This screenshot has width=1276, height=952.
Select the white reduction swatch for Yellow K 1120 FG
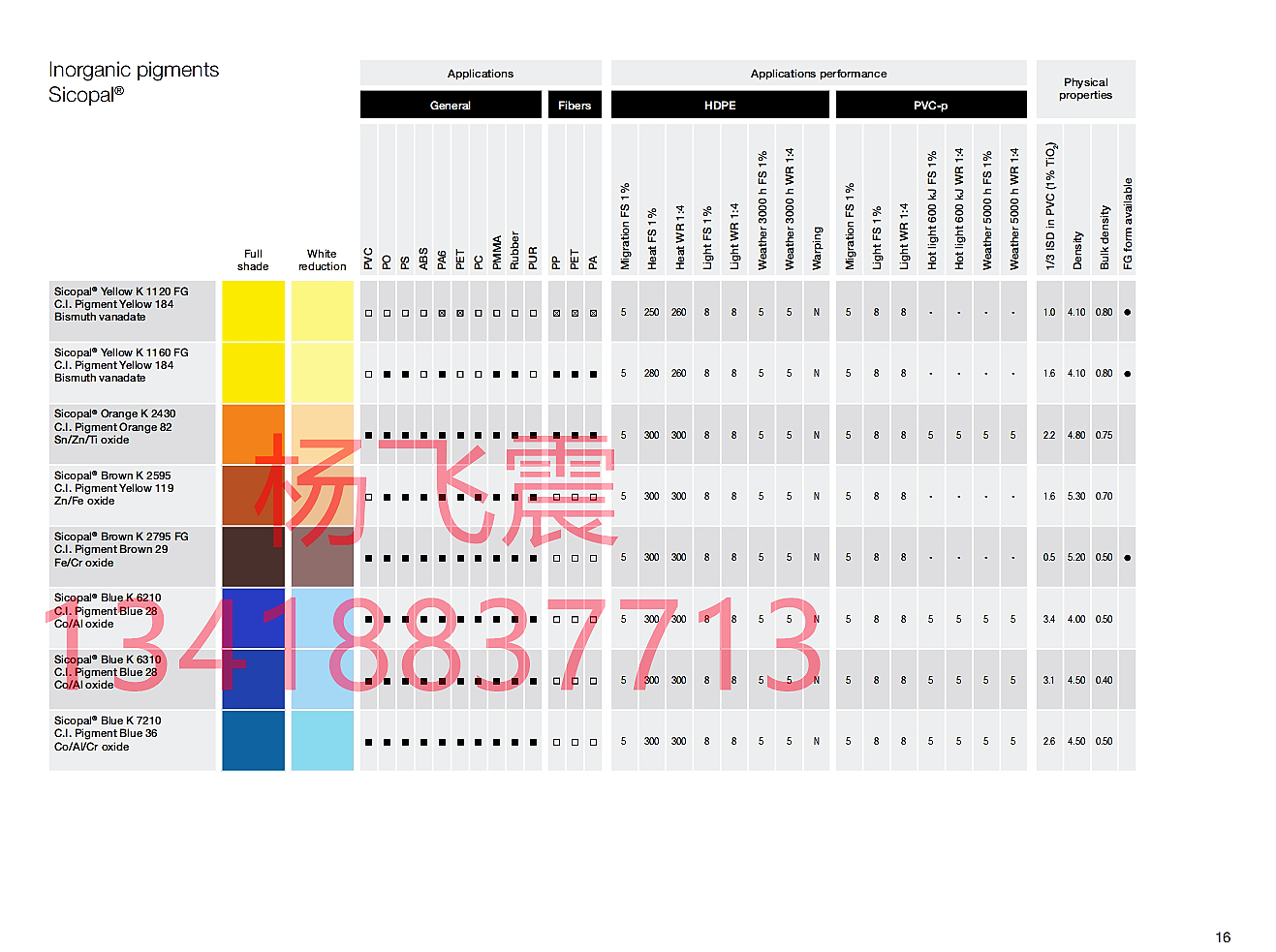click(x=323, y=311)
